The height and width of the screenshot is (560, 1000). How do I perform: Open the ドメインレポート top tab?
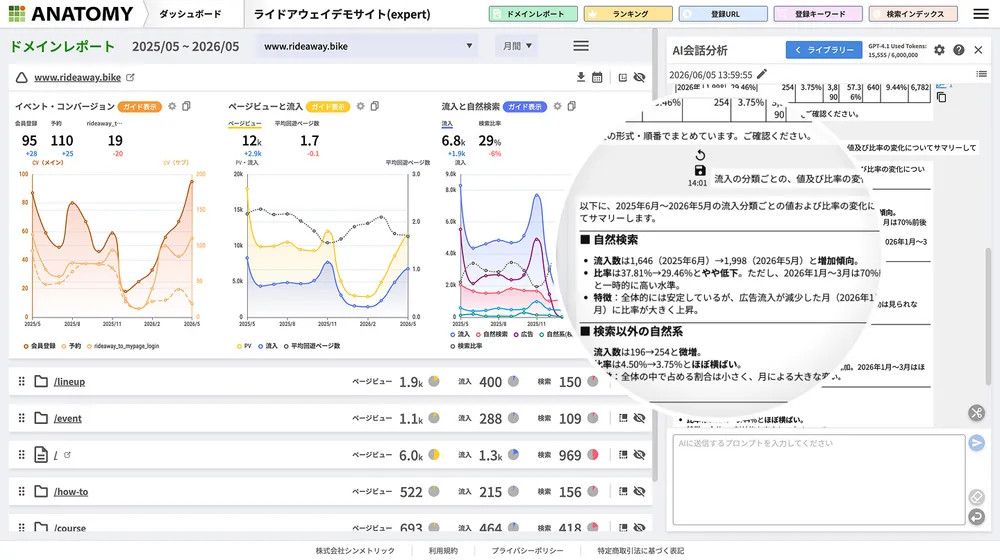[533, 13]
